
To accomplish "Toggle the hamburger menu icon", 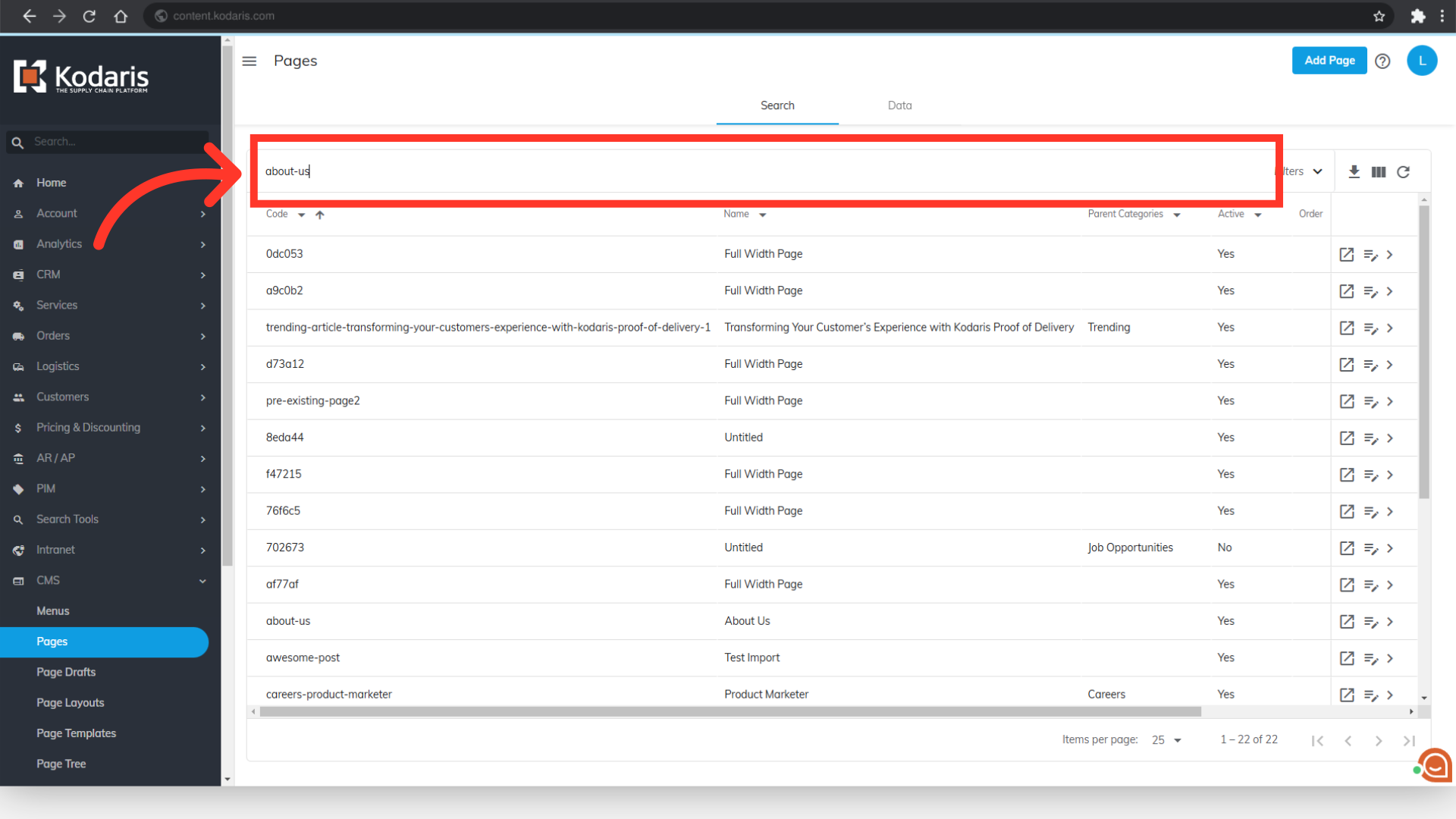I will click(x=249, y=61).
